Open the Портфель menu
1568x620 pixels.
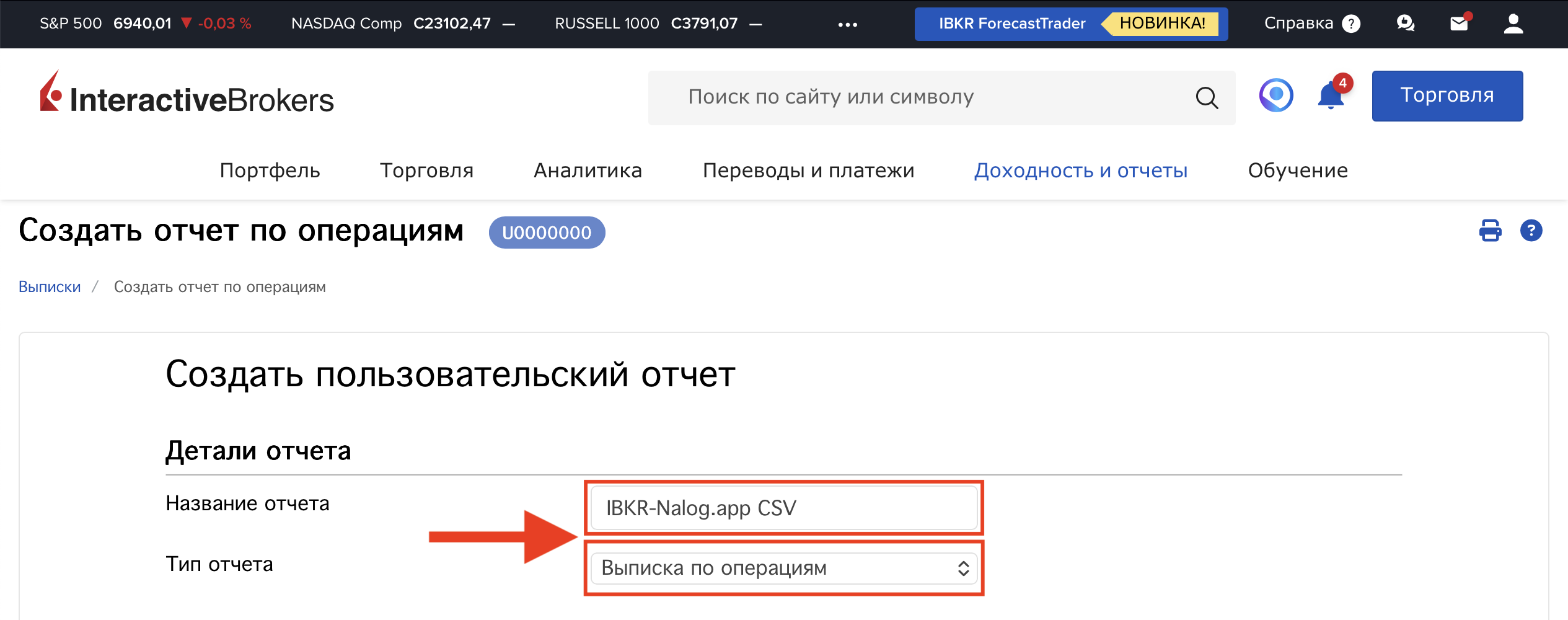[270, 170]
